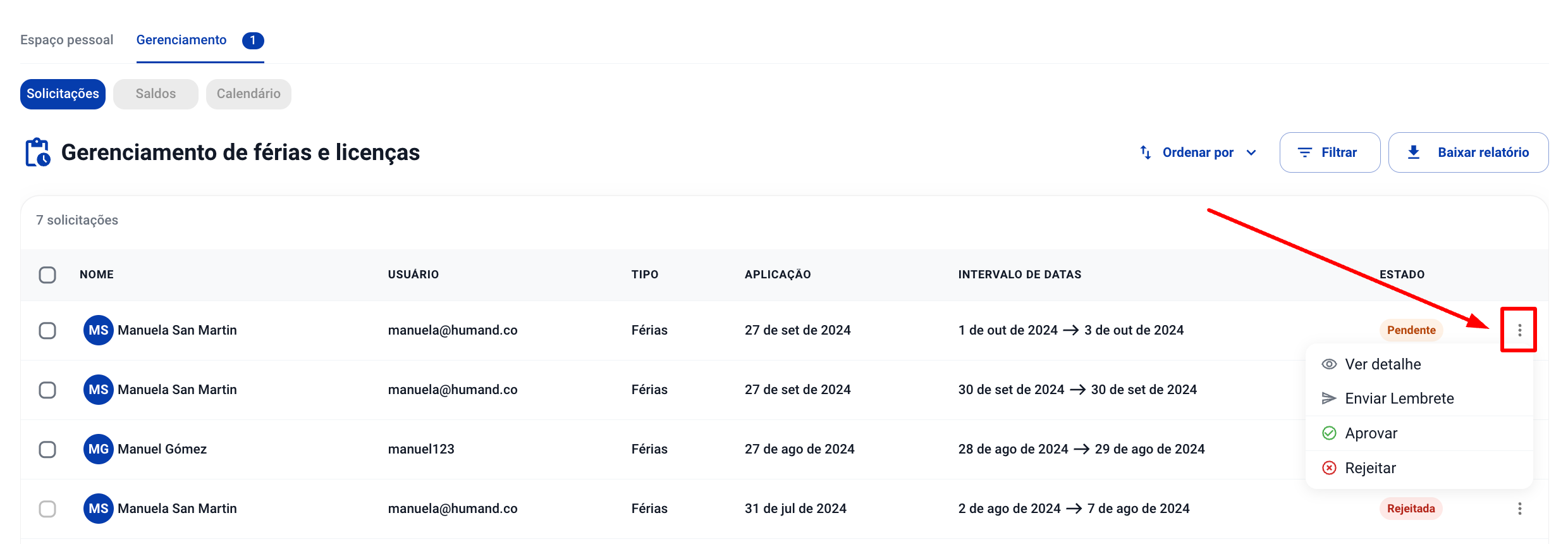1568x544 pixels.
Task: Select Rejeitar in the context menu
Action: tap(1419, 468)
